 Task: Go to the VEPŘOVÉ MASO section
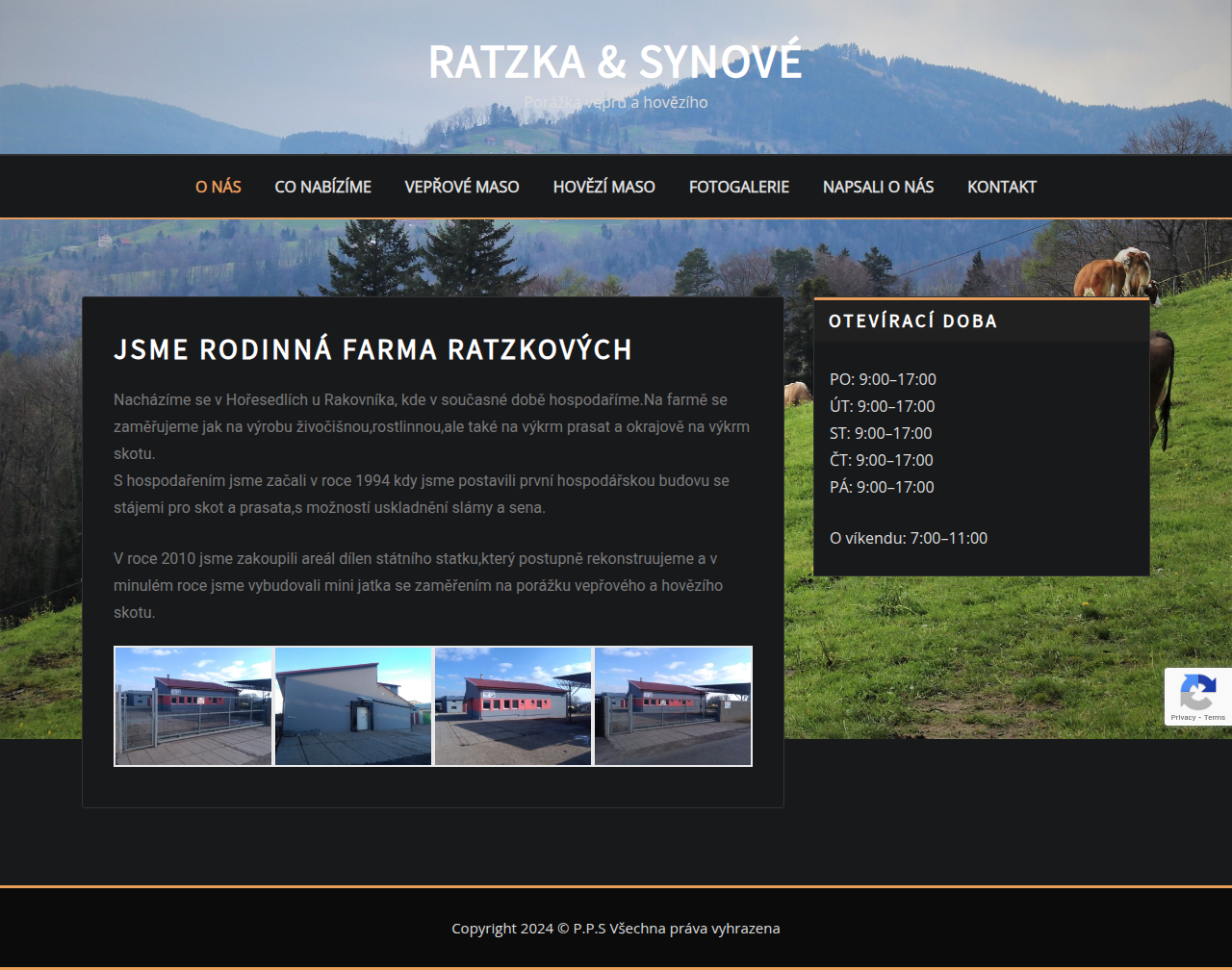pos(462,187)
